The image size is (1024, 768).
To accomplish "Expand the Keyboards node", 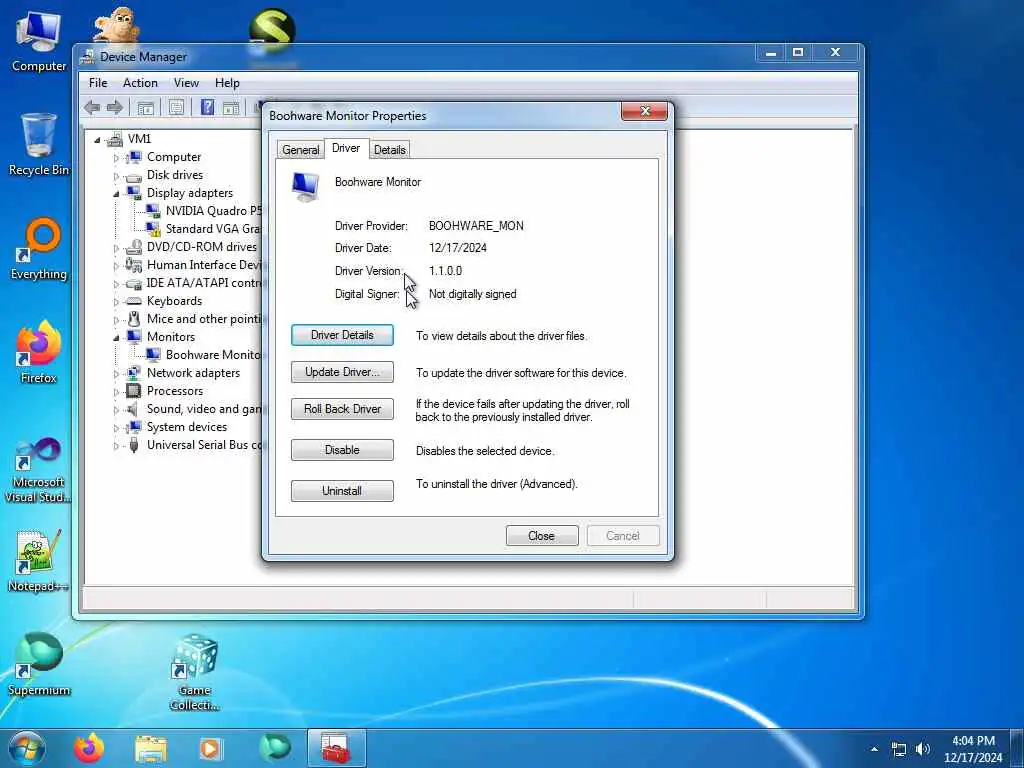I will click(x=116, y=302).
